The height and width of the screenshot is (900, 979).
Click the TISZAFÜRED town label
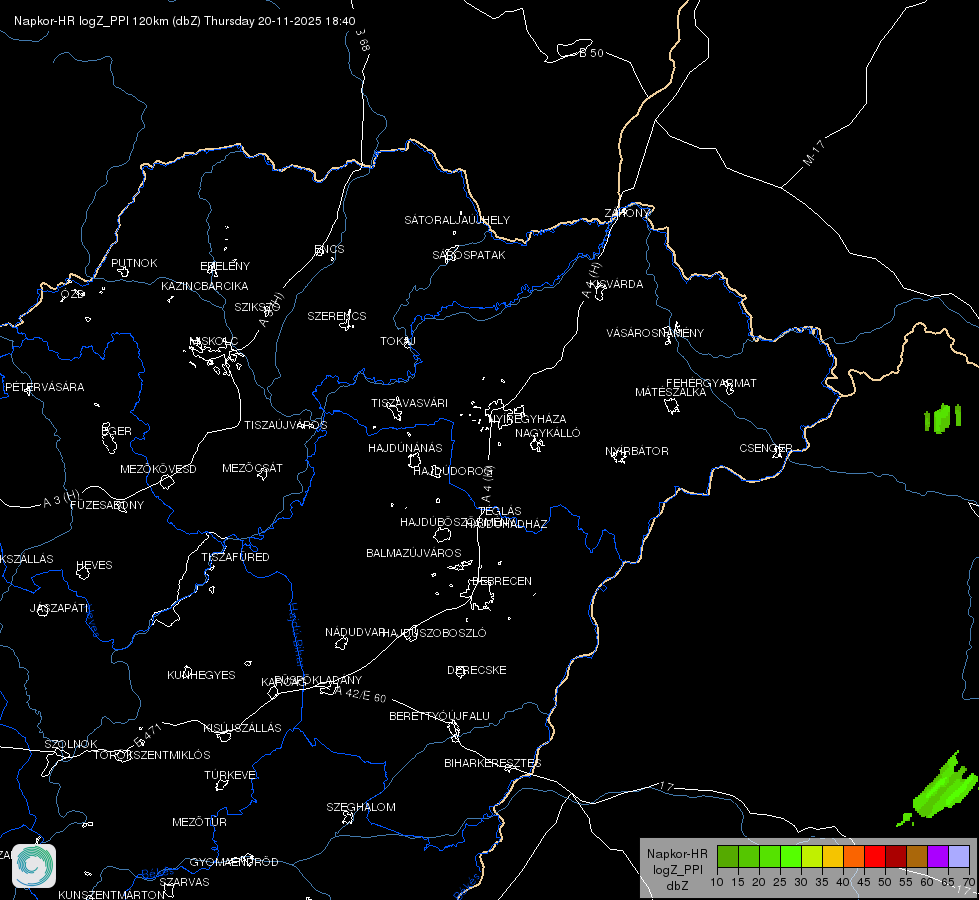click(235, 556)
